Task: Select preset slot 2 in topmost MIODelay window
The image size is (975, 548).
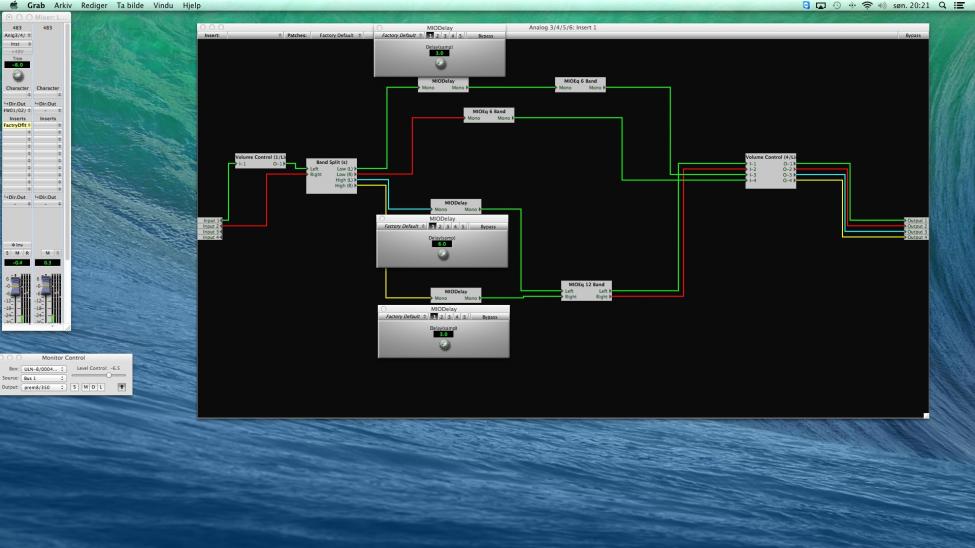Action: click(x=438, y=35)
